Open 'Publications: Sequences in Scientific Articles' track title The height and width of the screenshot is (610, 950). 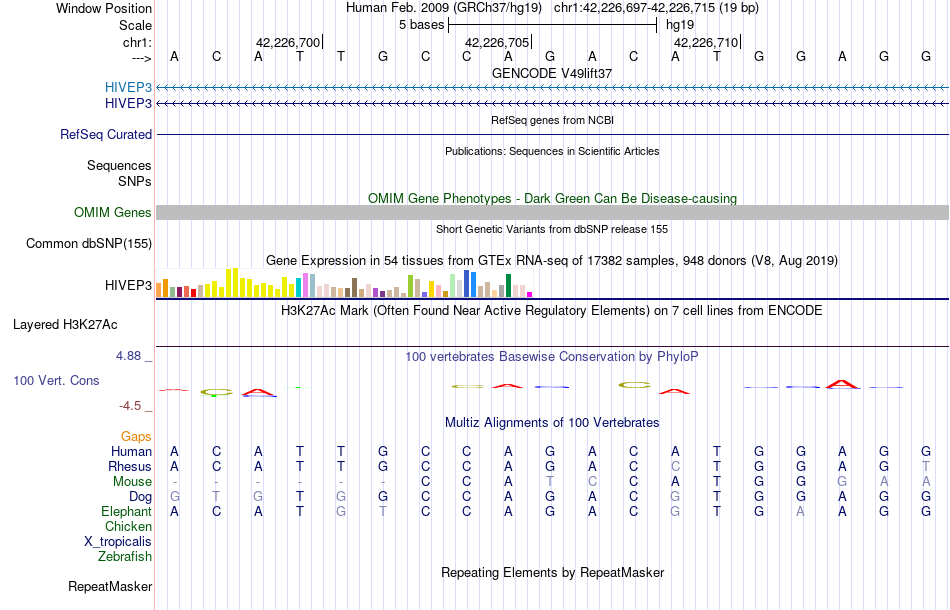click(x=552, y=151)
